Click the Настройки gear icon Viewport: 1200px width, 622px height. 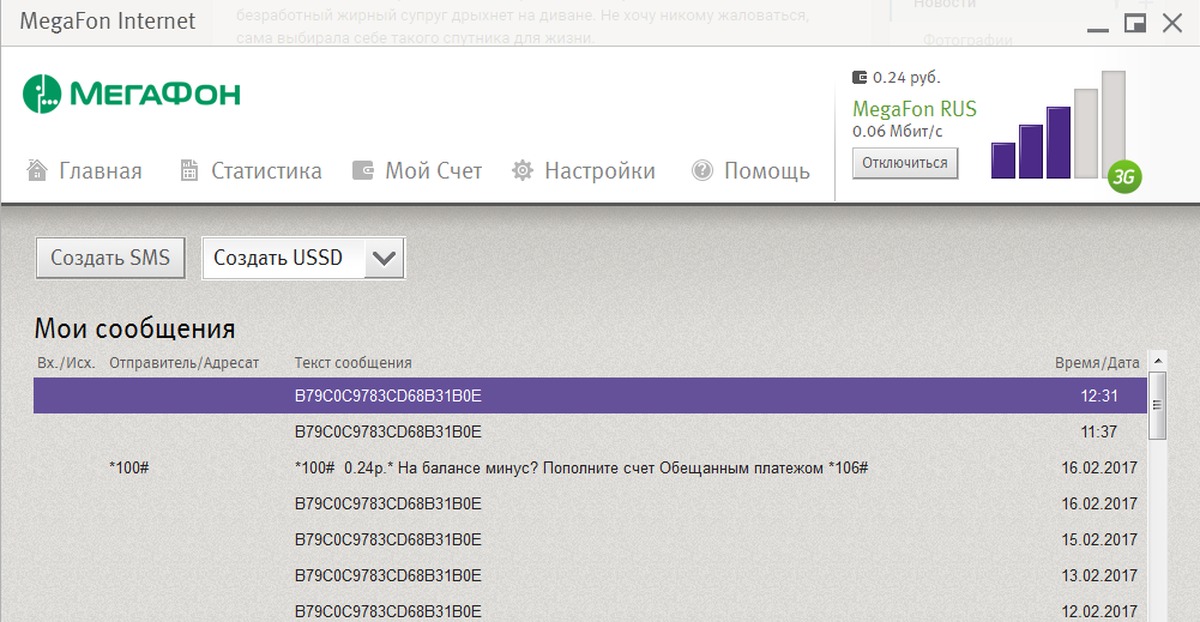(522, 171)
